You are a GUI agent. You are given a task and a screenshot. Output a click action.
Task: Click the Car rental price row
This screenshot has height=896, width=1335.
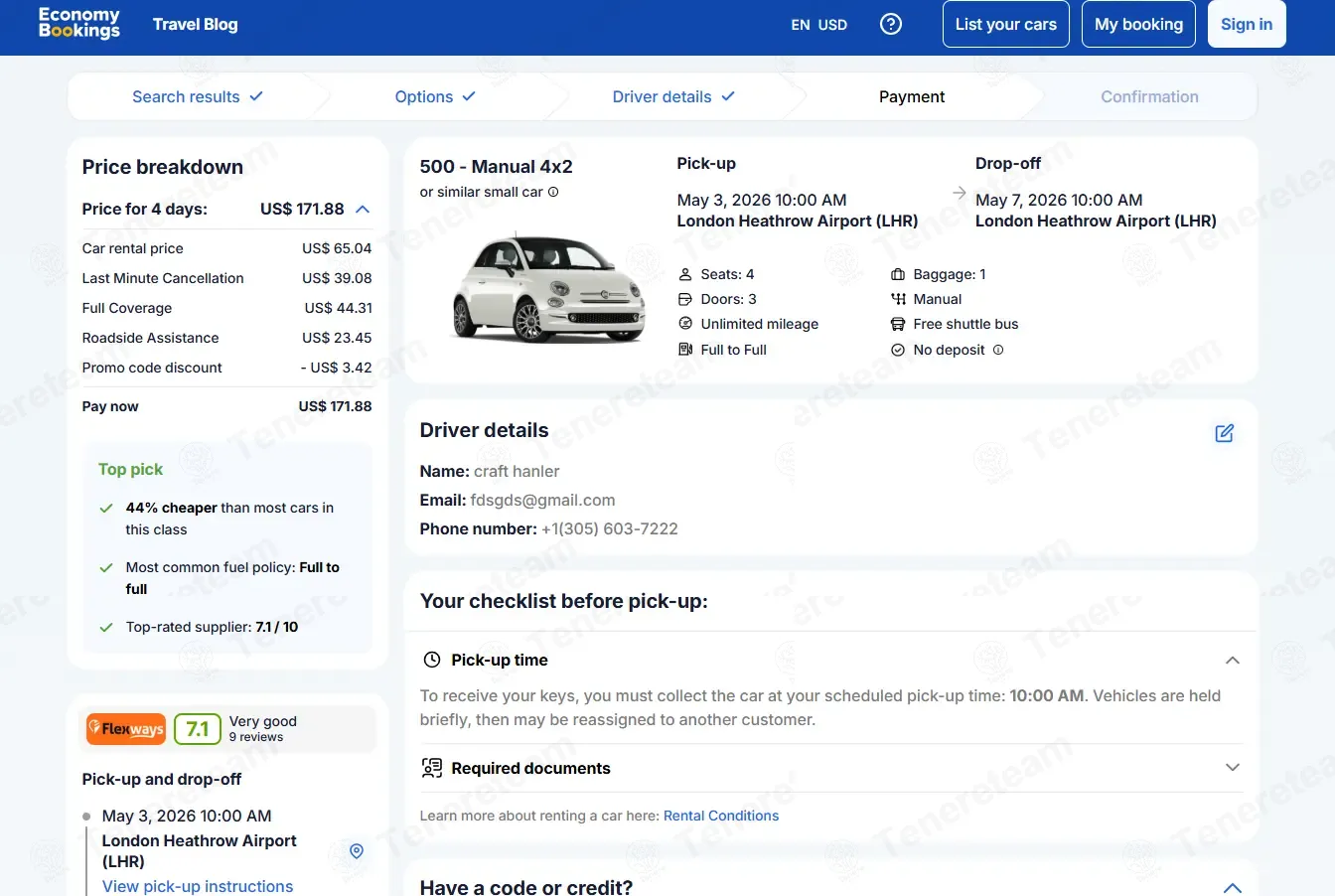tap(226, 248)
